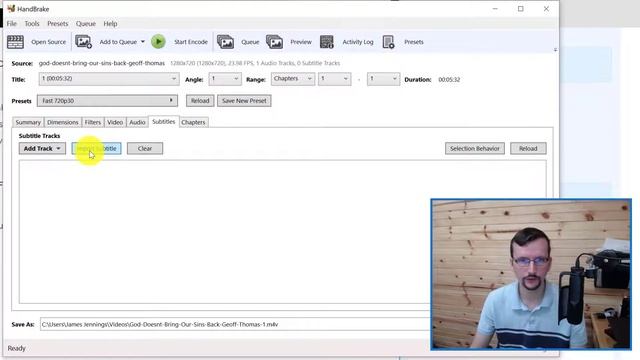Click the Presets label in toolbar
Screen dimensions: 640x360
pos(413,42)
